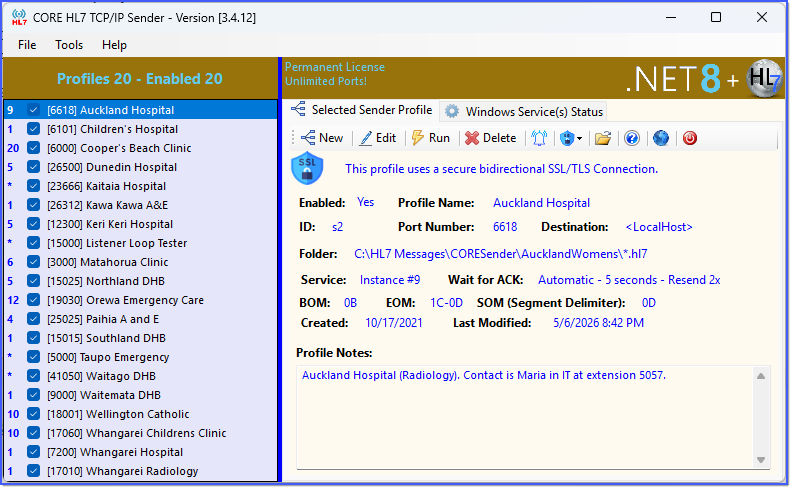Click the folder path C:\HL7 Messages\CORESender link
Image resolution: width=792 pixels, height=489 pixels.
501,254
